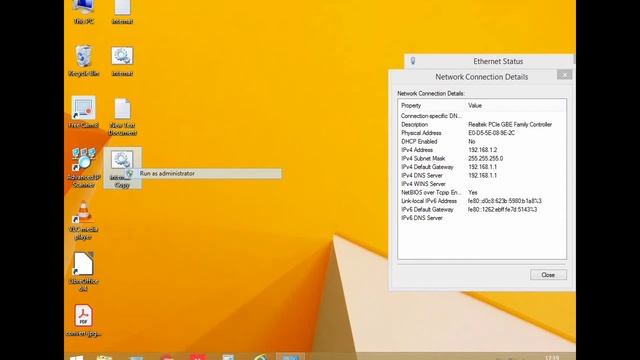This screenshot has width=640, height=360.
Task: Click the 255.255.255.0 subnet value
Action: click(485, 158)
